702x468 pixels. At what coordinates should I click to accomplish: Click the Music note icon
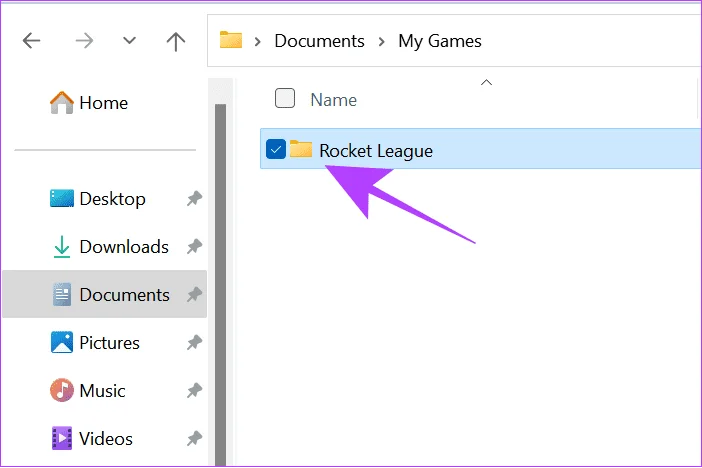[x=62, y=390]
